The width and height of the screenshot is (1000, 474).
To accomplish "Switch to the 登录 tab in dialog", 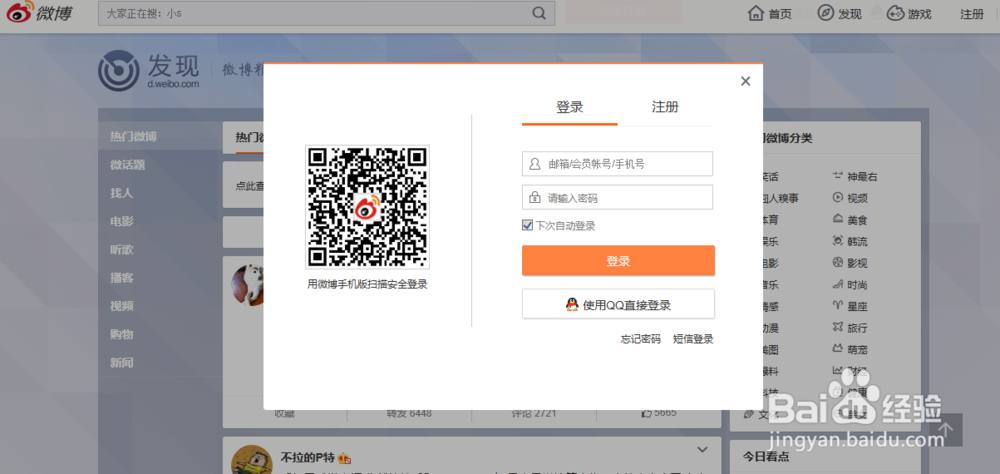I will (570, 107).
